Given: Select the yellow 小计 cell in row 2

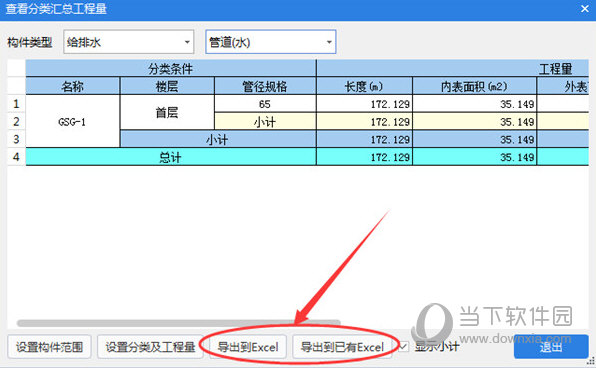Looking at the screenshot, I should pyautogui.click(x=265, y=122).
